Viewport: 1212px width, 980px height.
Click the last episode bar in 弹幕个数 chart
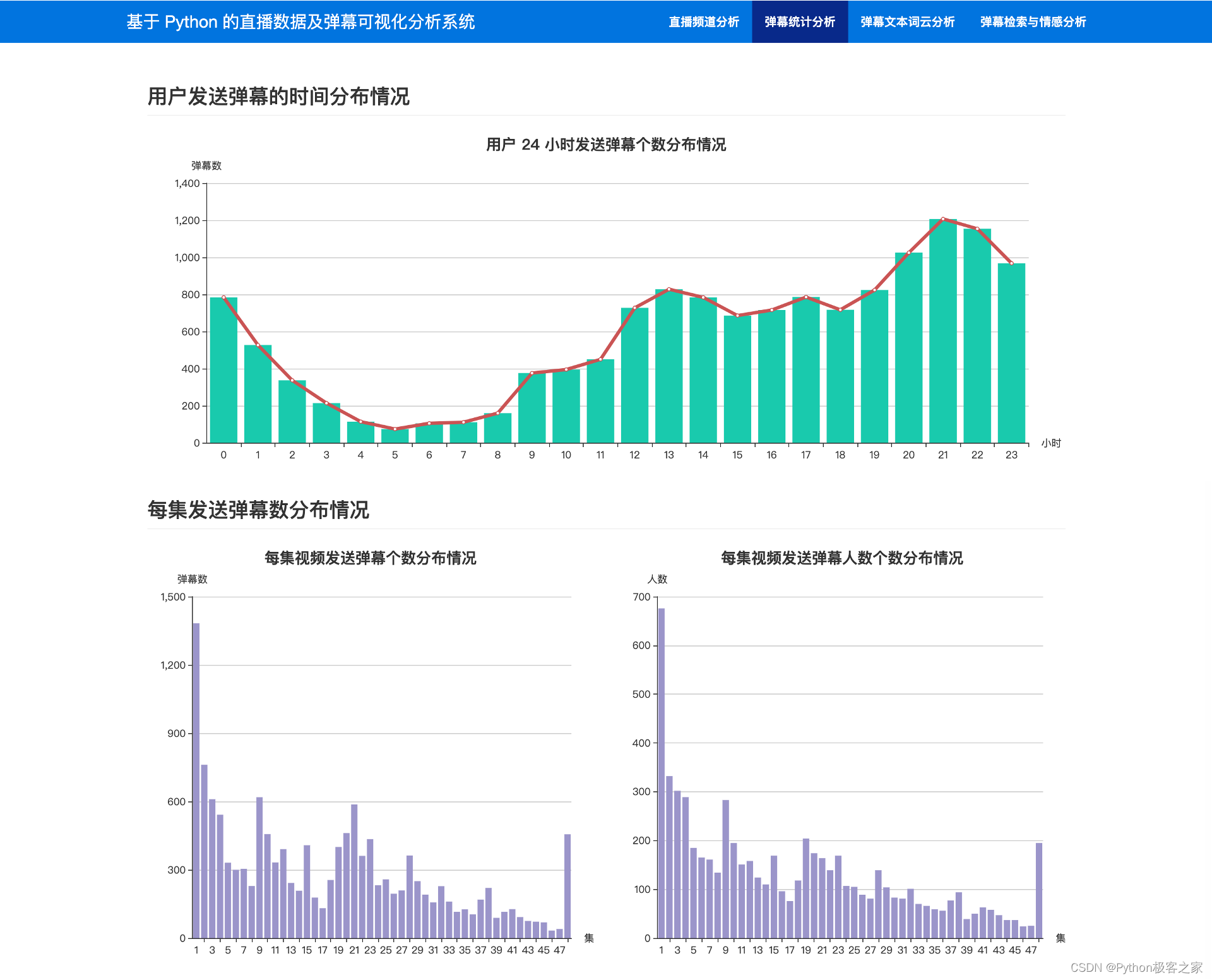click(567, 887)
